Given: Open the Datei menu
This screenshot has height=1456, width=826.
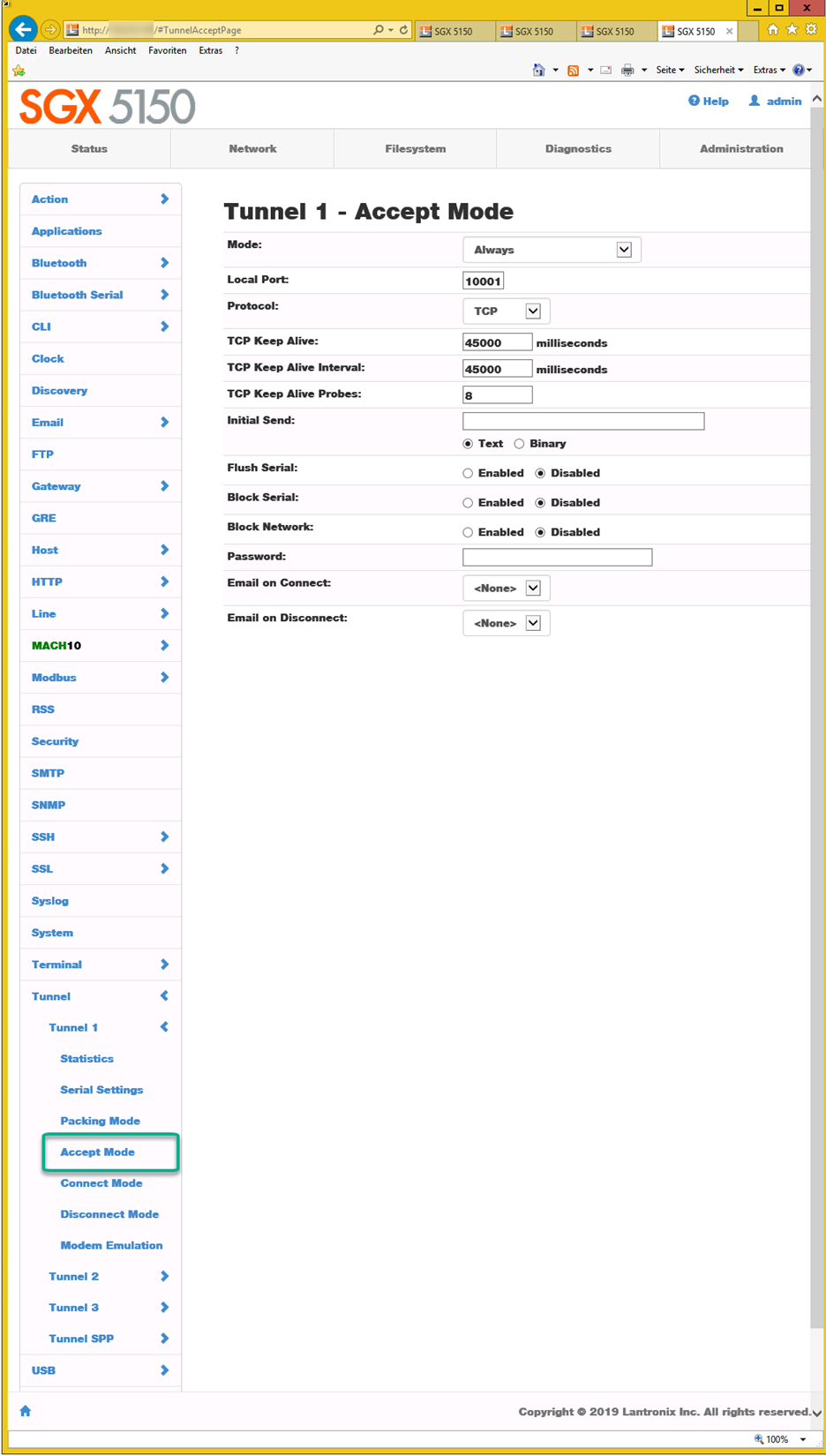Looking at the screenshot, I should coord(26,50).
